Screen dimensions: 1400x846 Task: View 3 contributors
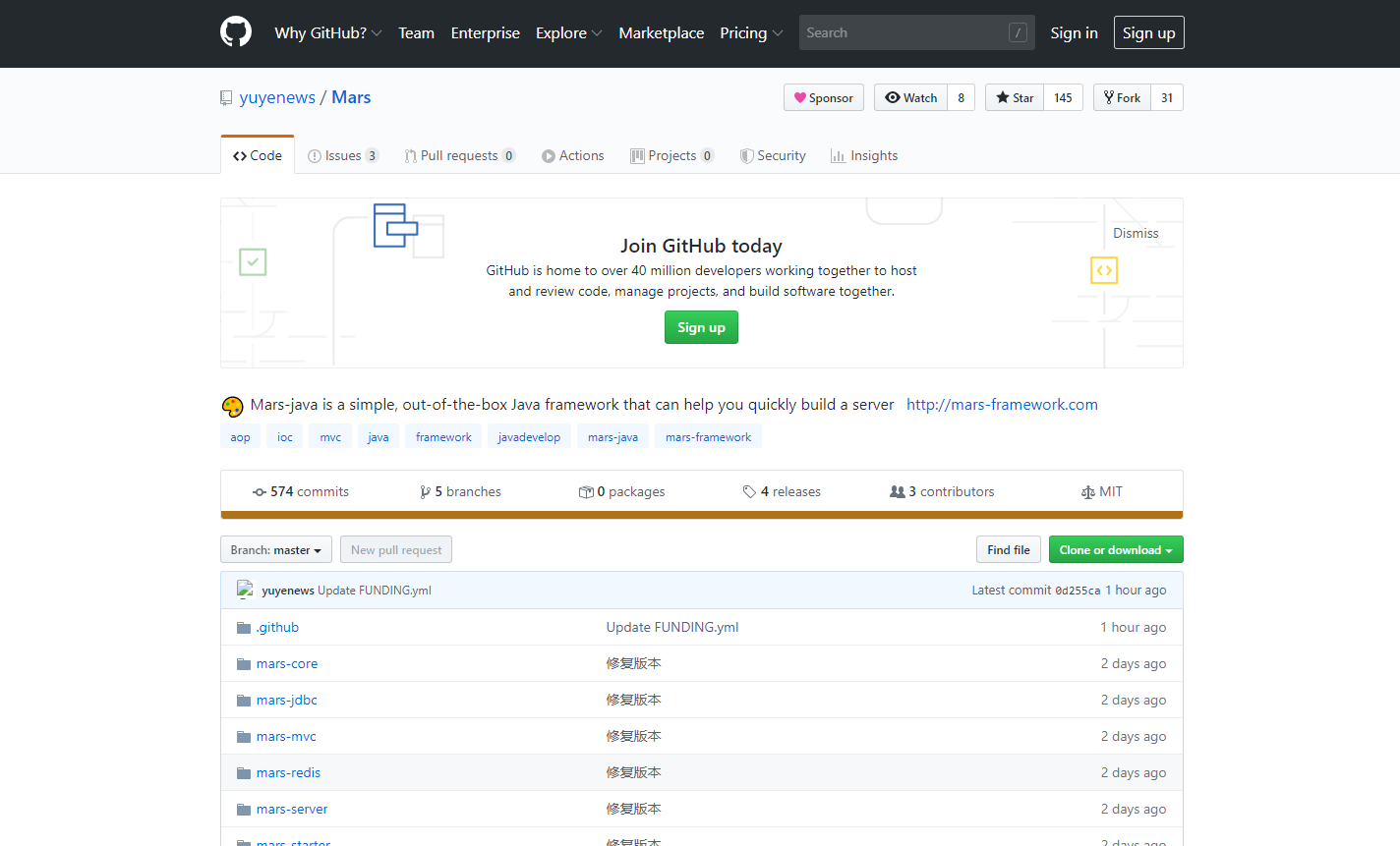click(x=942, y=491)
